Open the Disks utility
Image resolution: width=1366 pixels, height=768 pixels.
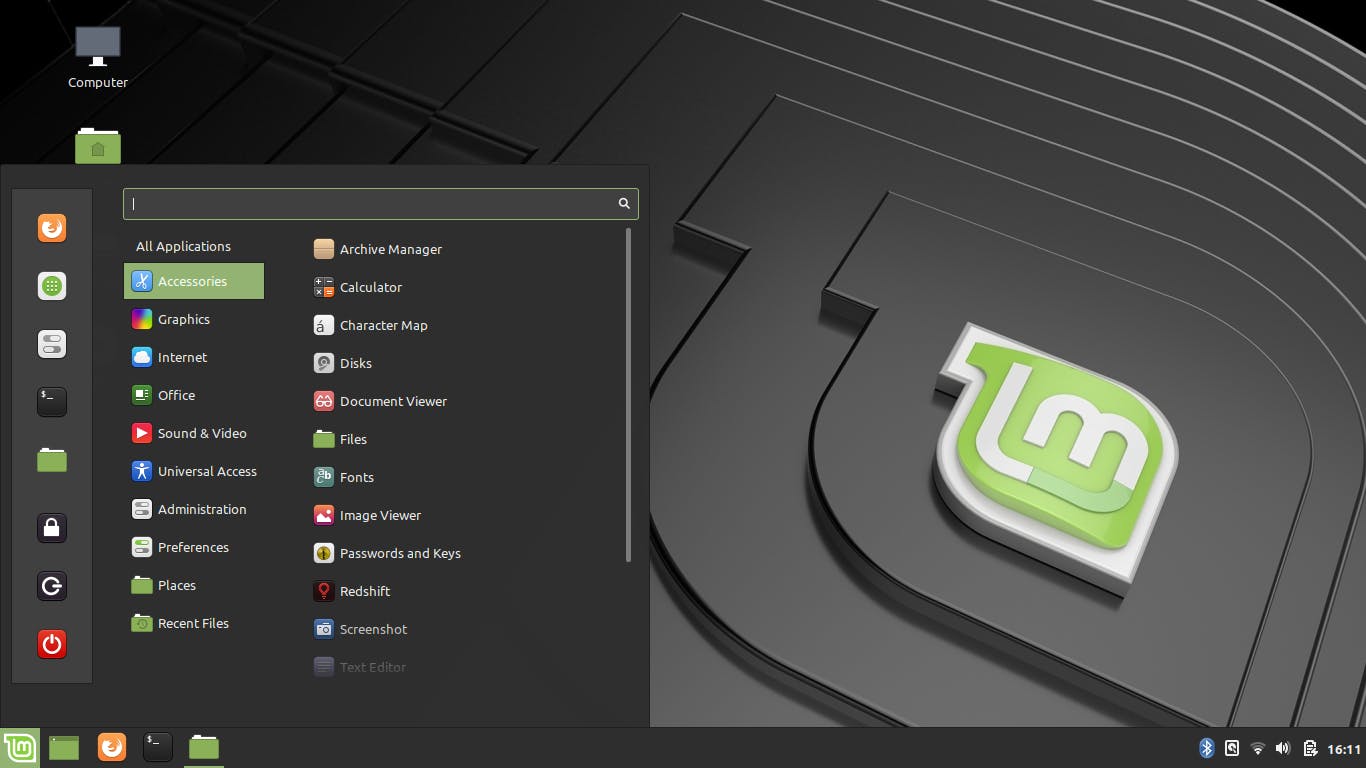tap(355, 363)
